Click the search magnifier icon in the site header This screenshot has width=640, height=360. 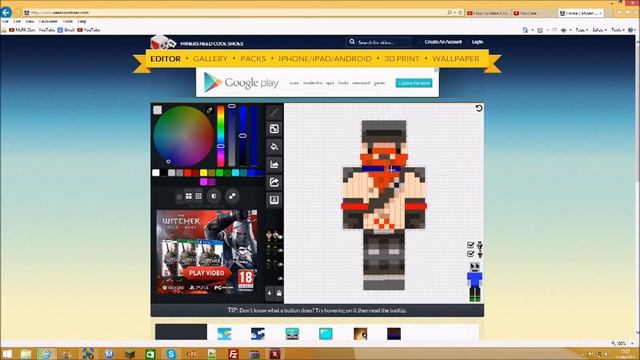click(352, 42)
